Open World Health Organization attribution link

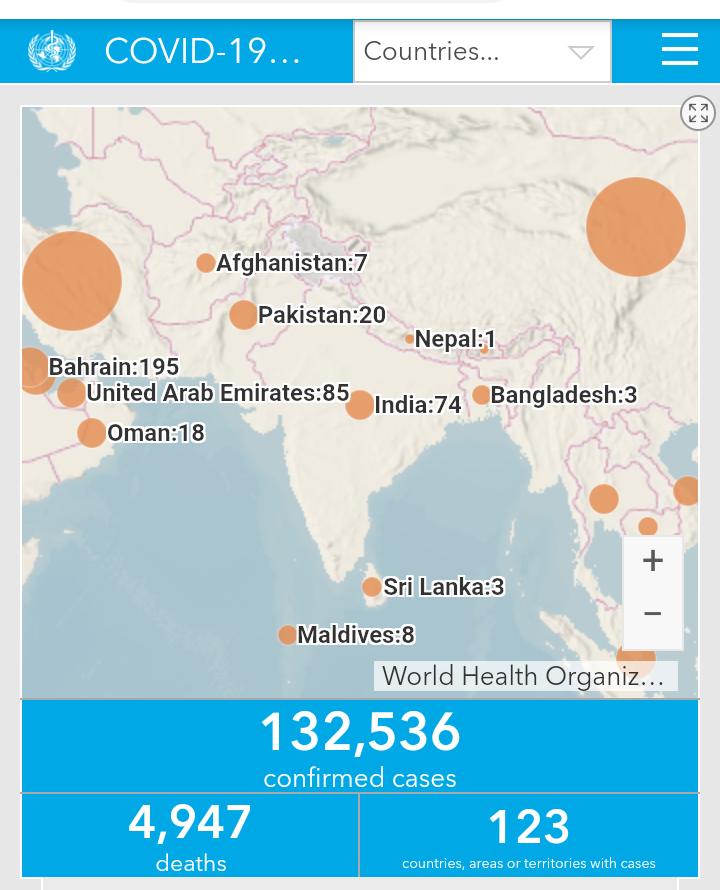526,676
